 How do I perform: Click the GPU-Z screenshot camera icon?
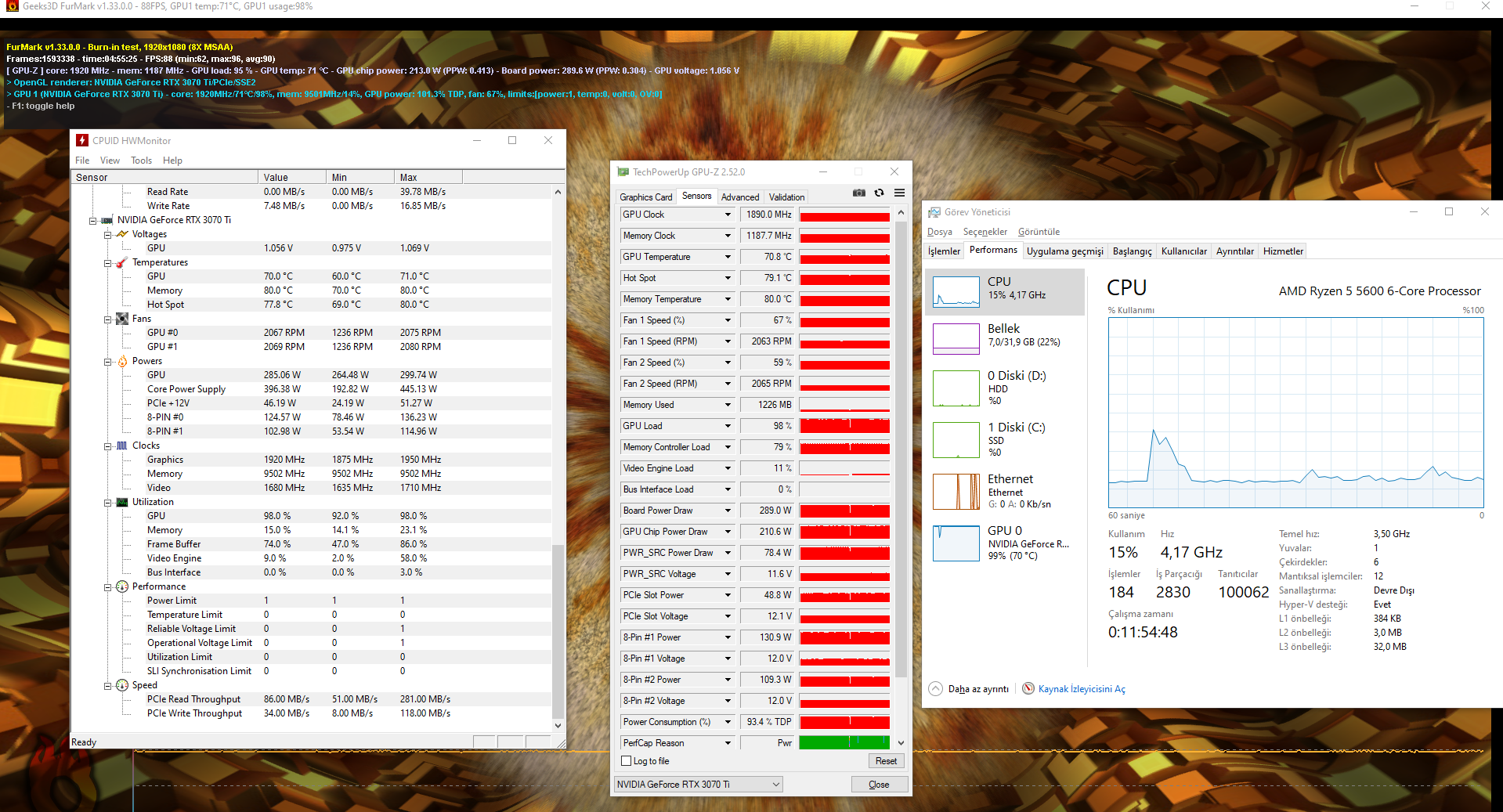point(859,193)
